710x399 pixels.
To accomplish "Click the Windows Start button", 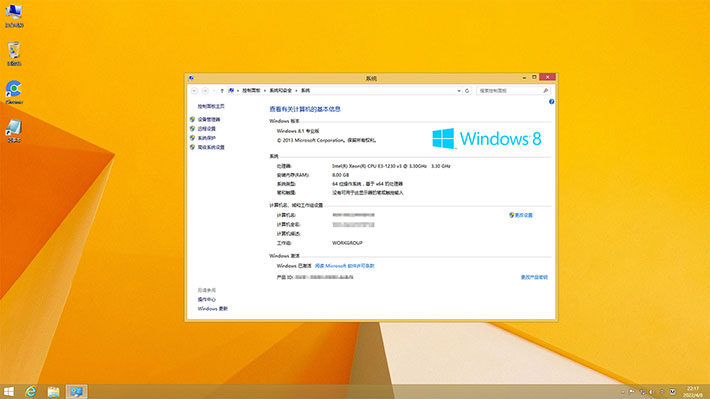I will click(x=8, y=391).
